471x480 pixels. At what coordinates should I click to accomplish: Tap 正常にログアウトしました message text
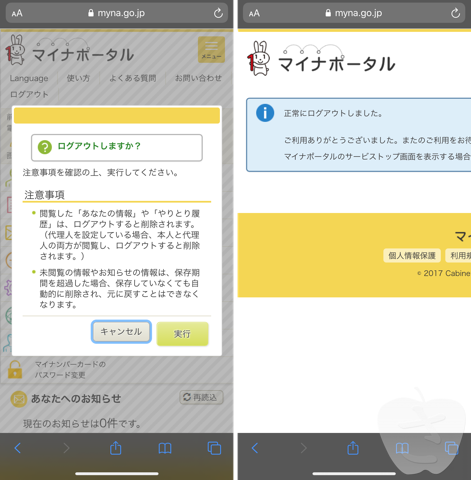click(333, 114)
